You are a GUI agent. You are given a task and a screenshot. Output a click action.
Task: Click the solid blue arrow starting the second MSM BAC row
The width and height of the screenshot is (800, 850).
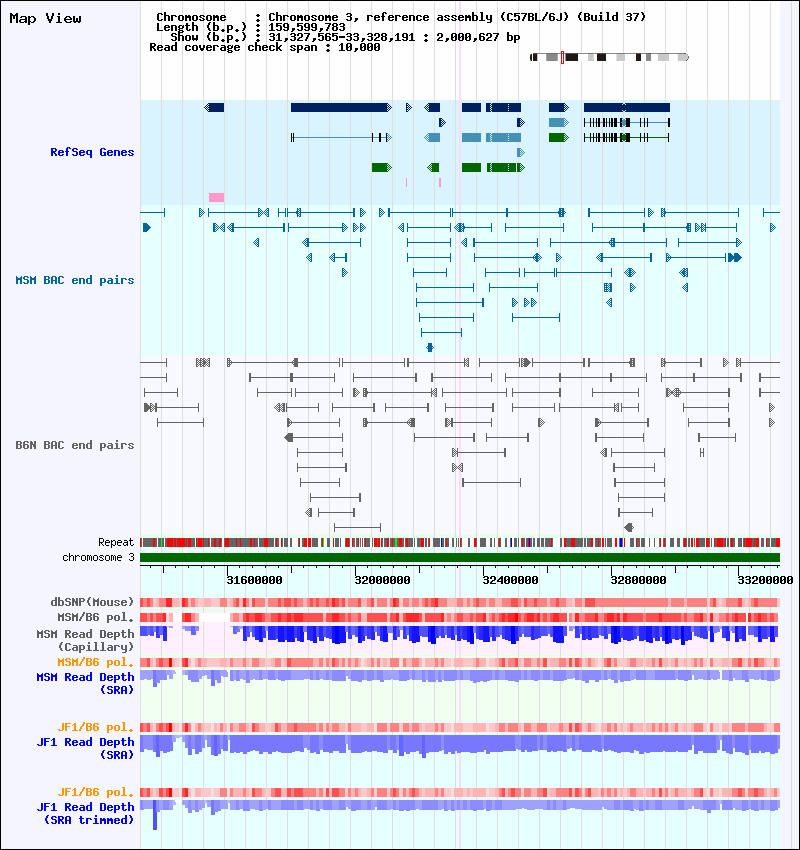[147, 228]
